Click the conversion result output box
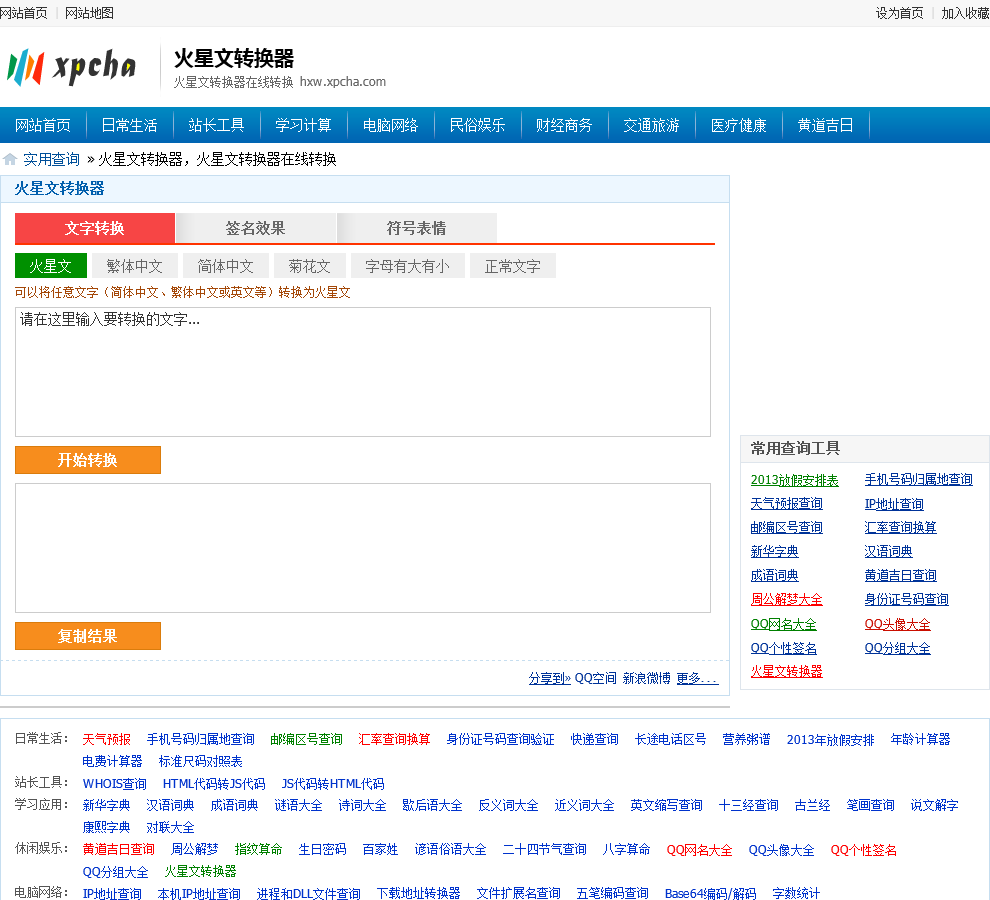The width and height of the screenshot is (990, 900). [363, 548]
